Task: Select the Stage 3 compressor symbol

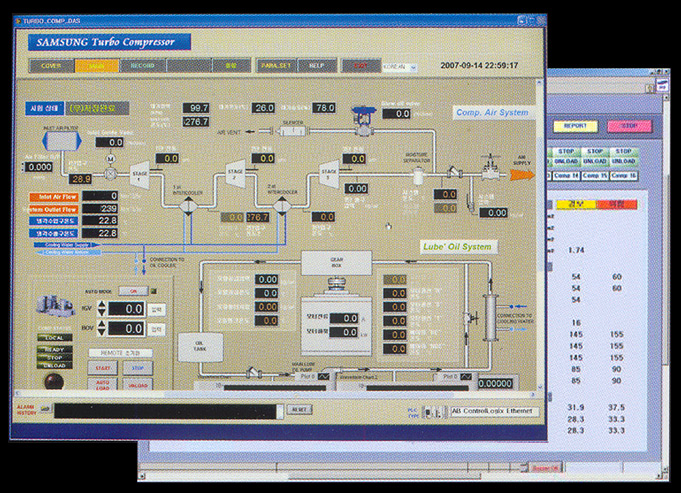Action: click(329, 174)
